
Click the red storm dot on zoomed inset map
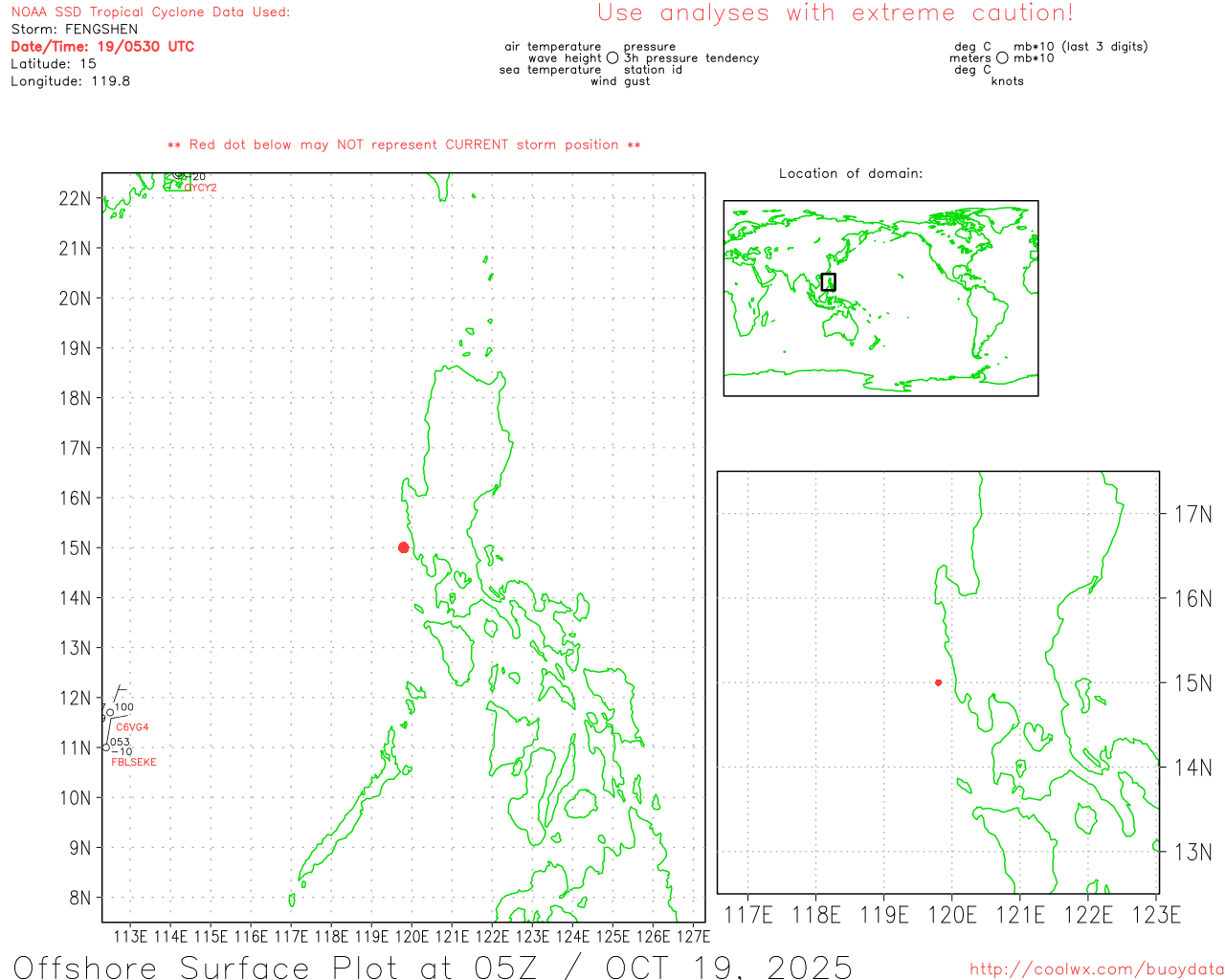coord(938,682)
